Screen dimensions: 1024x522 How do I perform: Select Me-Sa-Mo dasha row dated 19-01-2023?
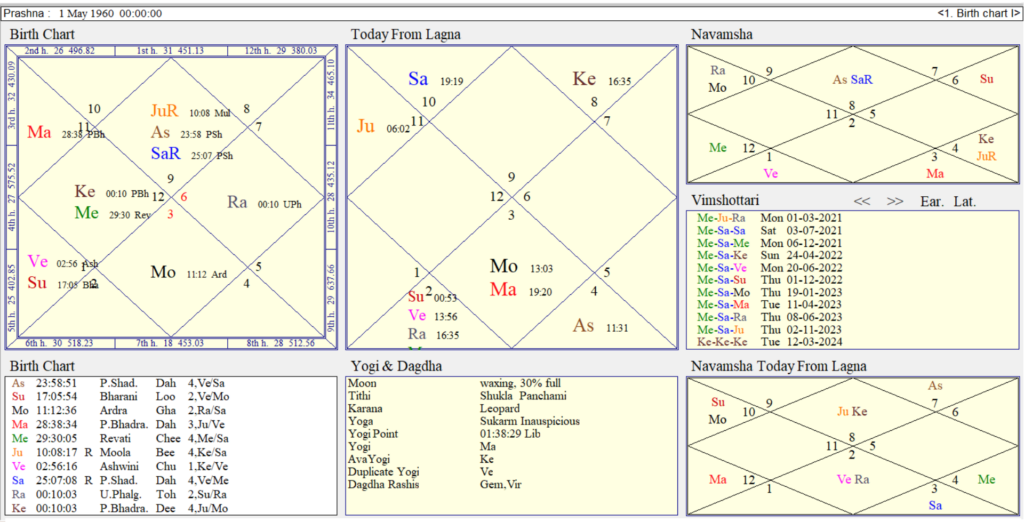coord(770,292)
